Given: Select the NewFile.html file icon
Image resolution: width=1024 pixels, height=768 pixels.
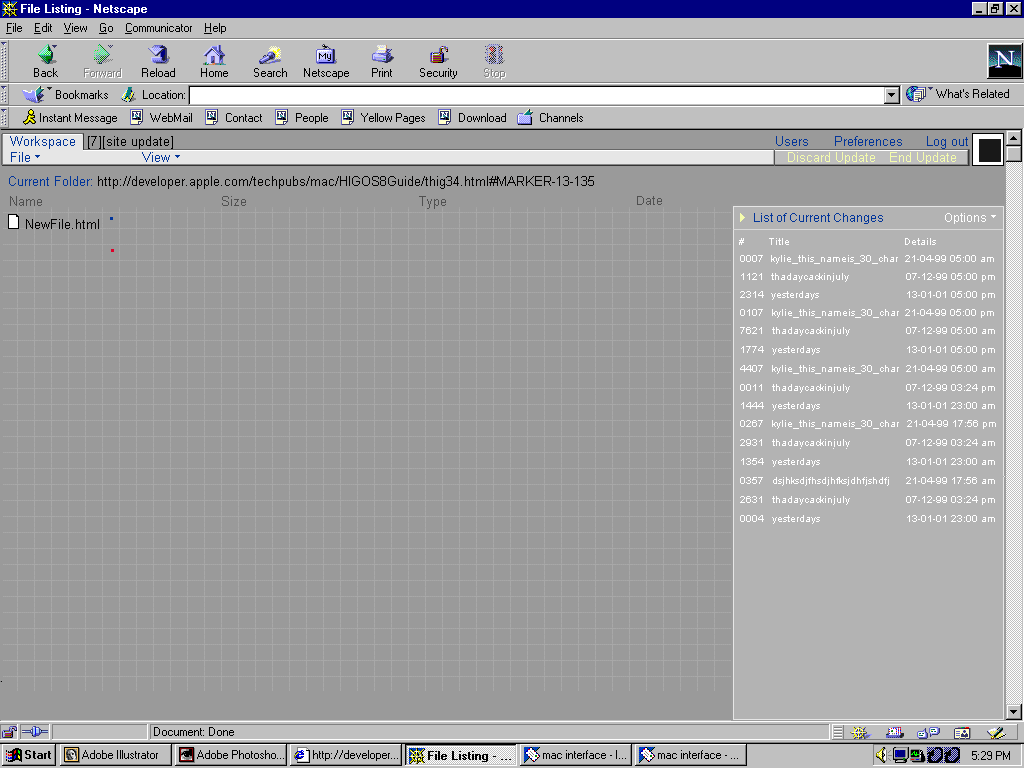Looking at the screenshot, I should (x=14, y=222).
